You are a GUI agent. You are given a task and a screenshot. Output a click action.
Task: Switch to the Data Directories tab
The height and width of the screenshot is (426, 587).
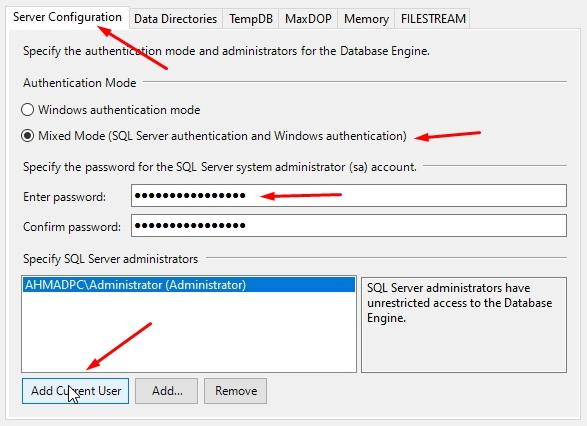[176, 19]
